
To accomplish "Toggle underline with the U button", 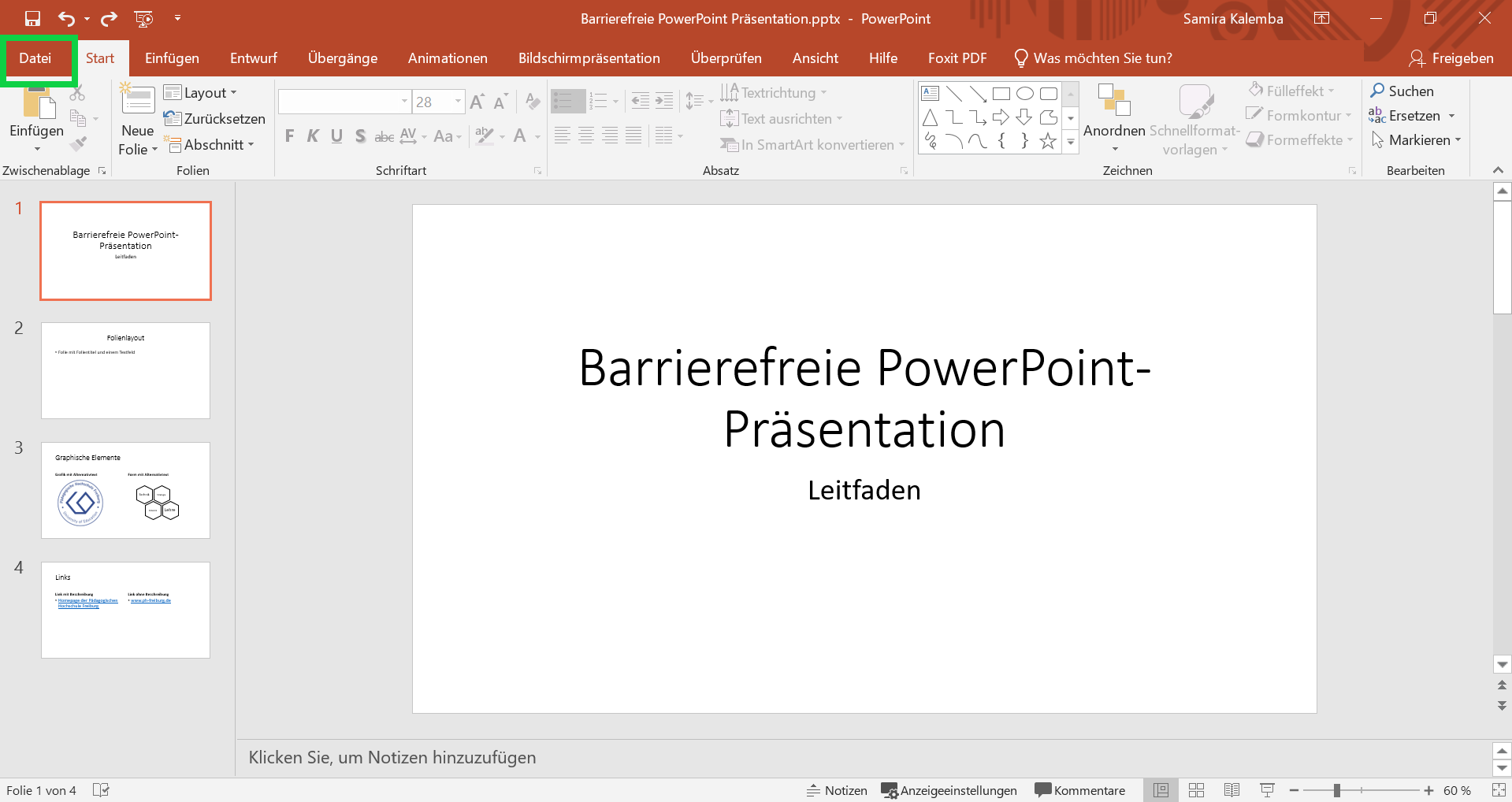I will click(x=336, y=136).
